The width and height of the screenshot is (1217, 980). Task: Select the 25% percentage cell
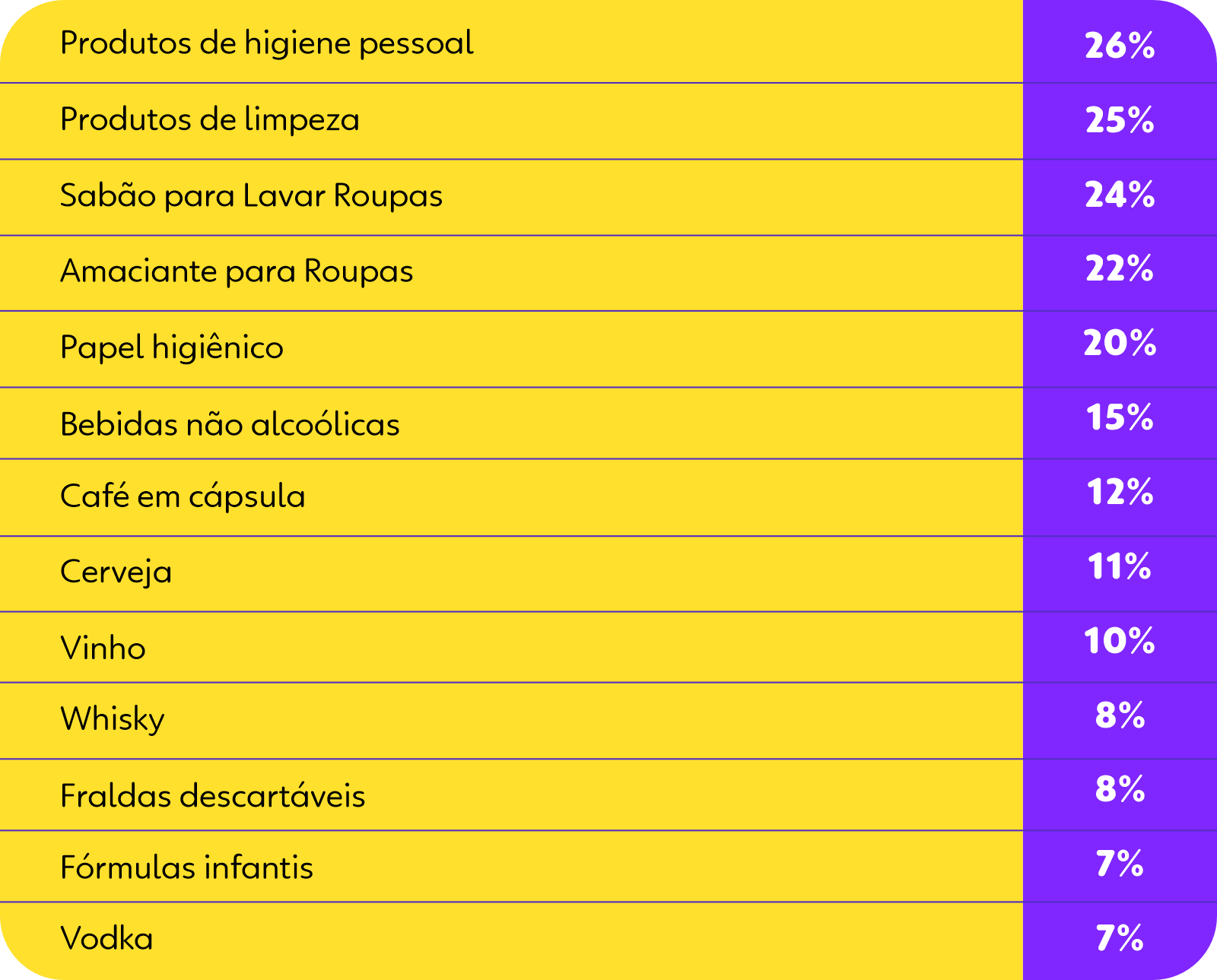[x=1120, y=120]
